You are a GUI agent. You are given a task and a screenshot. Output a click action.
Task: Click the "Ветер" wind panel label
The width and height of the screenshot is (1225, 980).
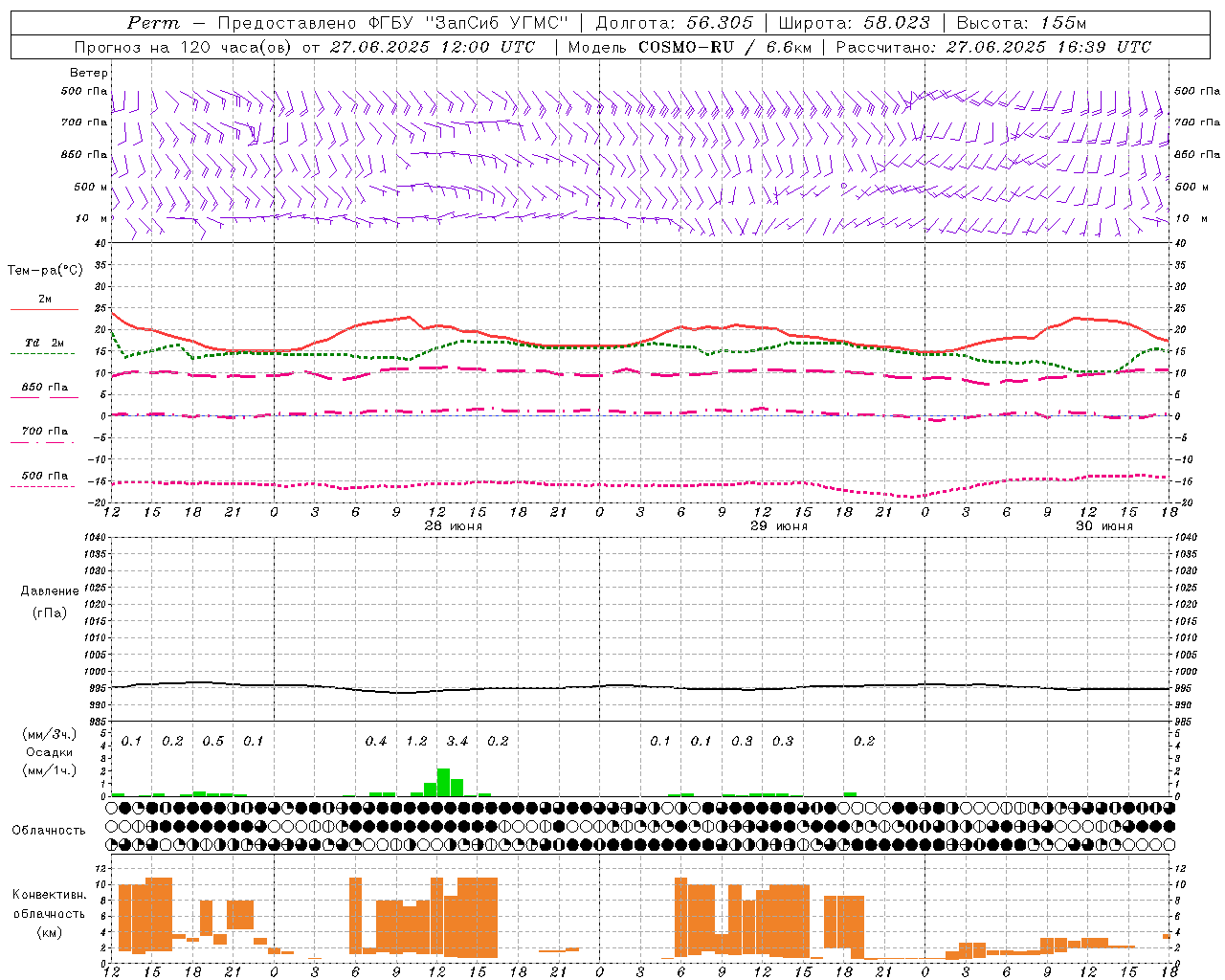pos(89,73)
